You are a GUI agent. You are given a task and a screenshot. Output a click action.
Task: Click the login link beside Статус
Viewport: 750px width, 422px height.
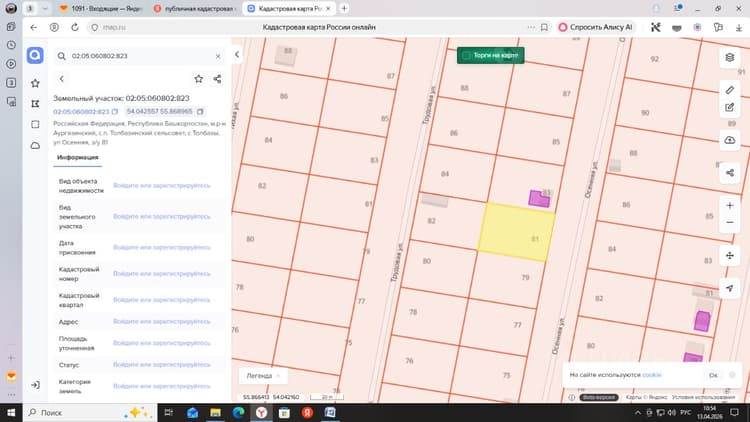click(162, 365)
